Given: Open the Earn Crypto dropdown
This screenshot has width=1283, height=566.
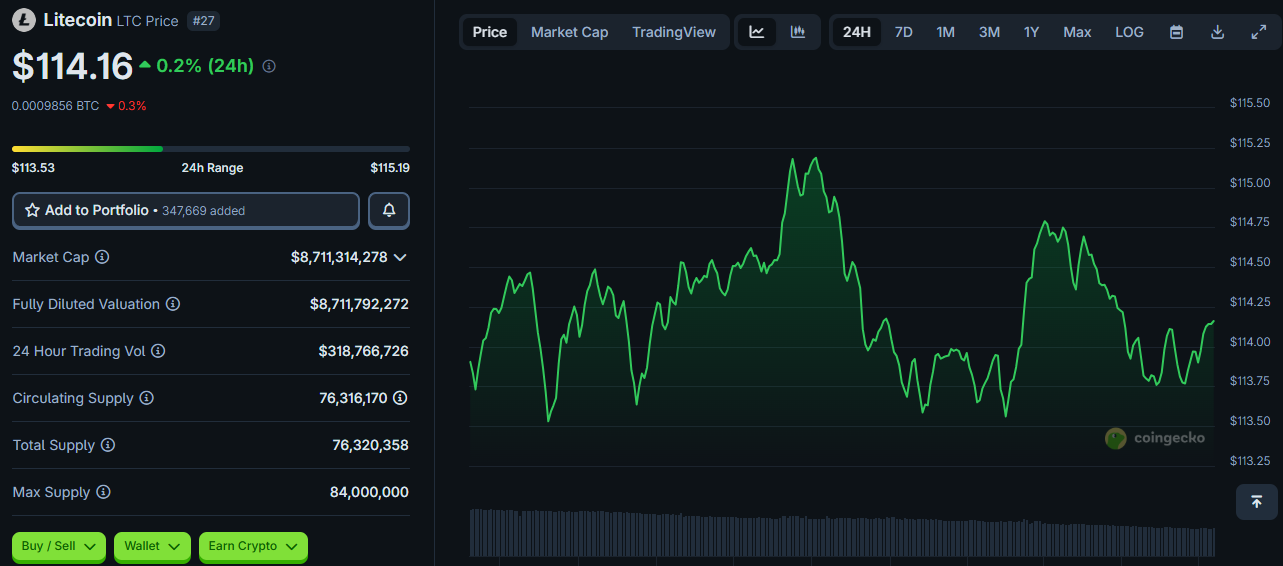Looking at the screenshot, I should [x=253, y=546].
